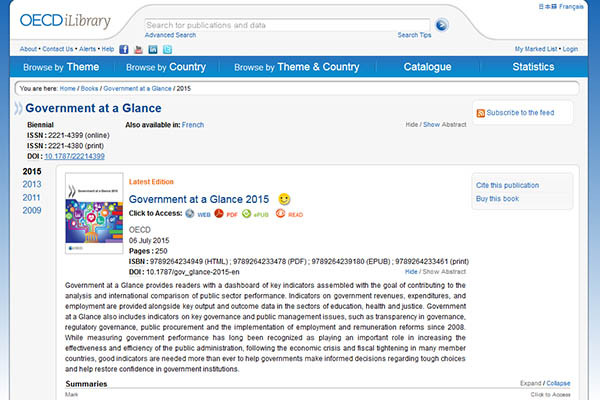The height and width of the screenshot is (400, 600).
Task: Click the READ access icon
Action: (x=281, y=214)
